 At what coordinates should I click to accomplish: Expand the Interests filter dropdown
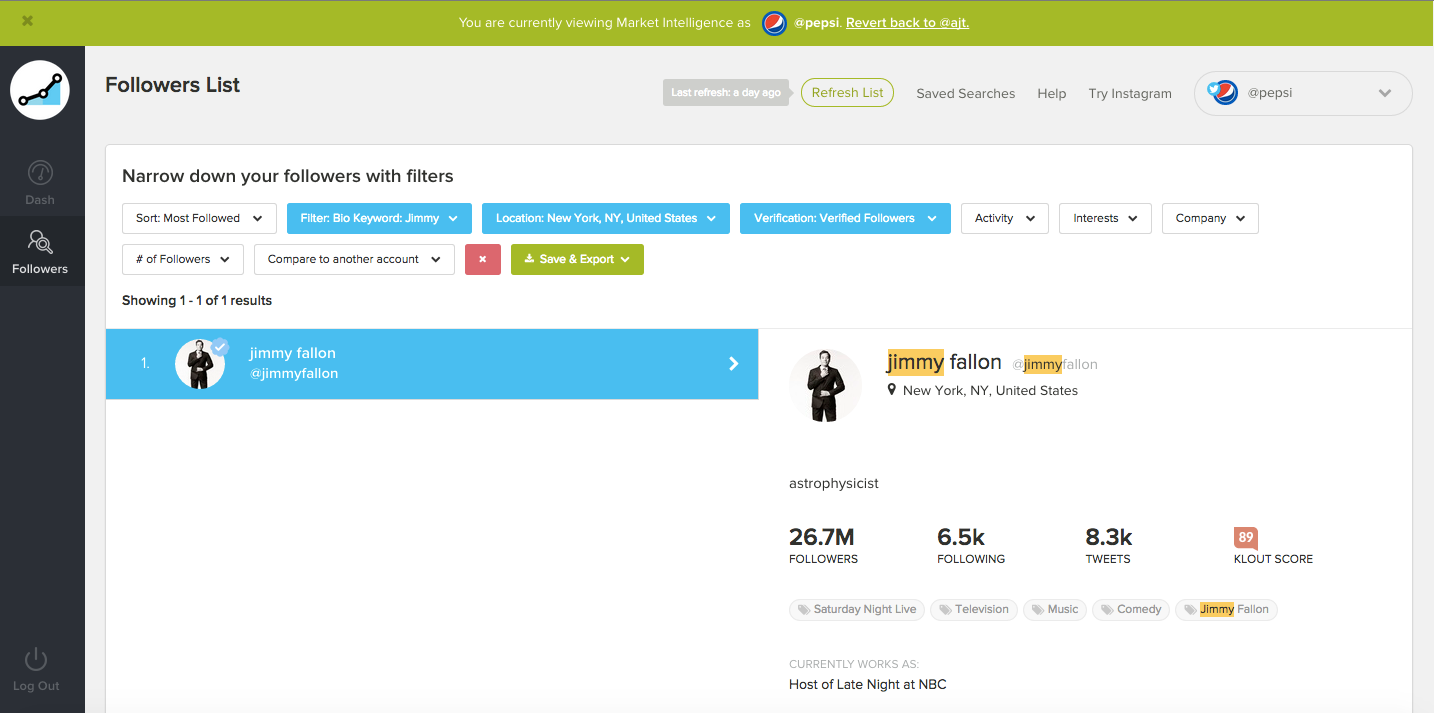pyautogui.click(x=1105, y=218)
